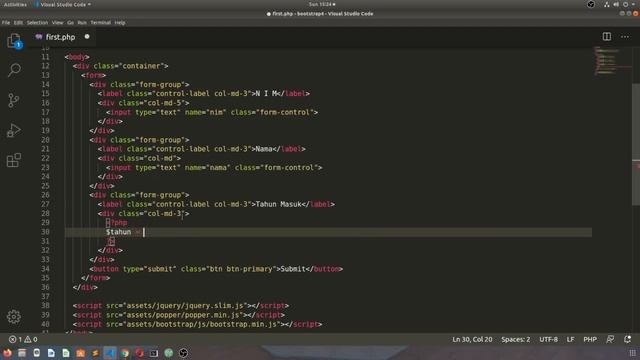The image size is (640, 360).
Task: Open the Manage gear menu
Action: 14,316
